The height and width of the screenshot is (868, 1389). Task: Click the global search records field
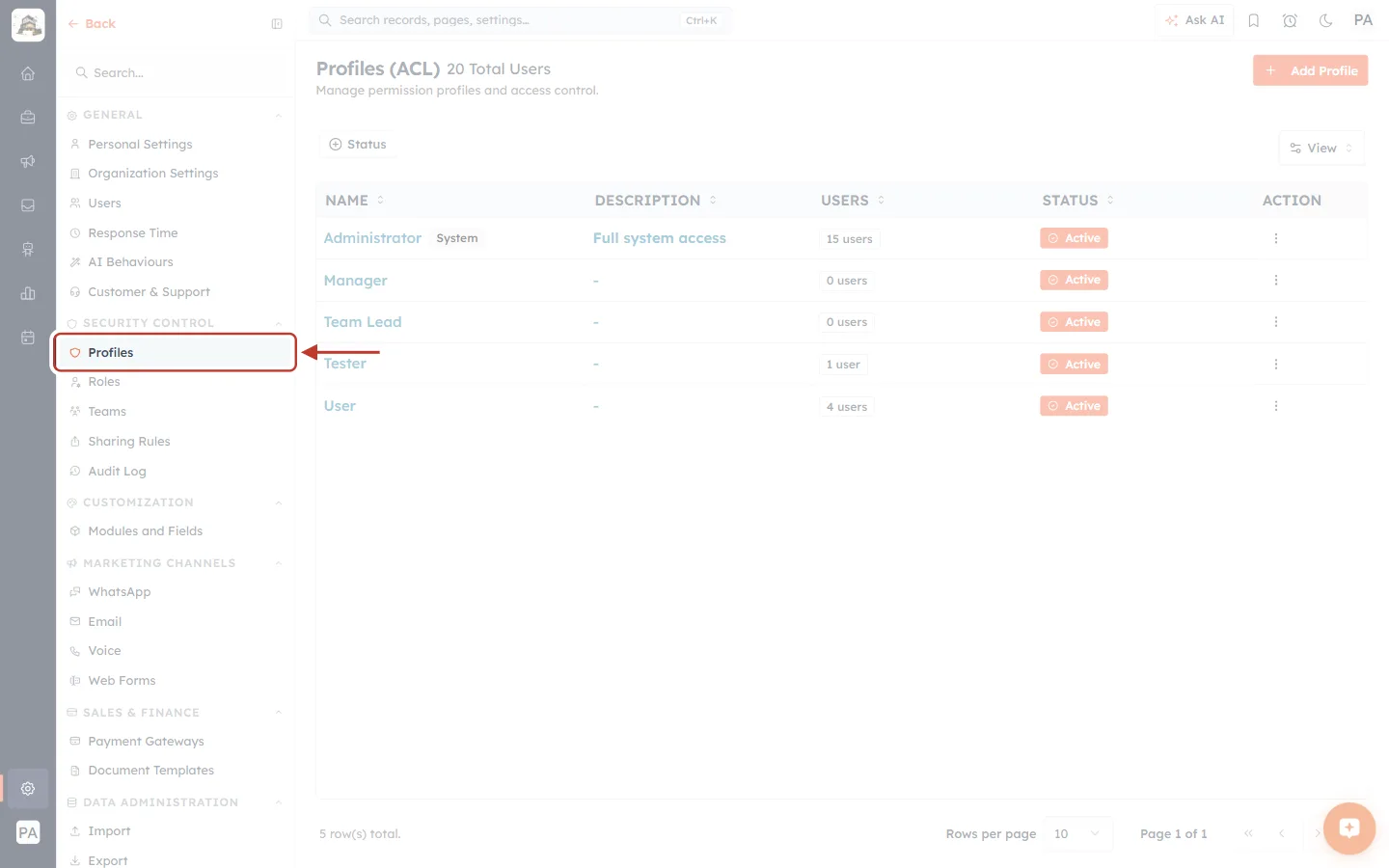click(x=520, y=20)
